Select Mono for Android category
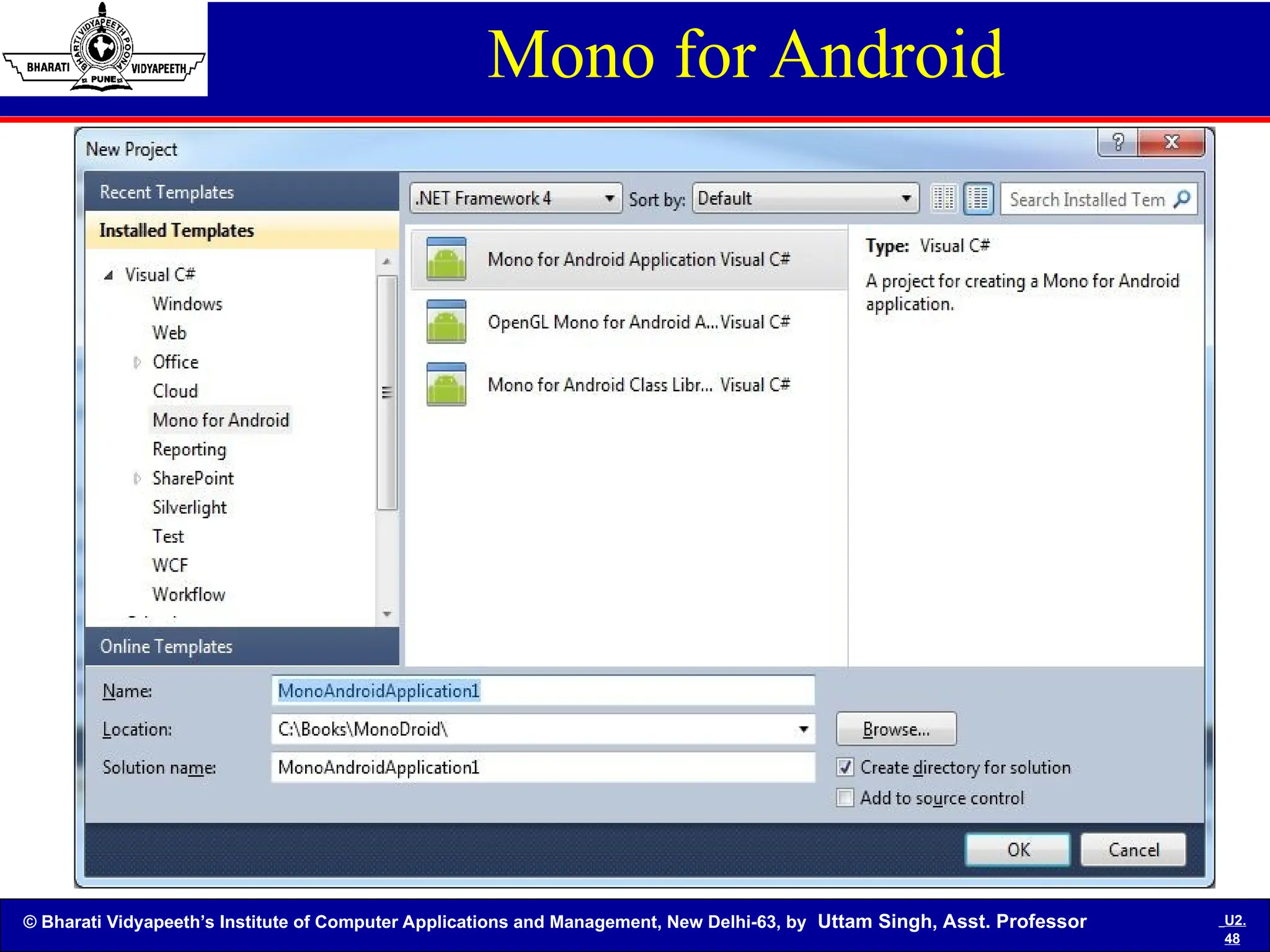This screenshot has width=1270, height=952. coord(221,420)
